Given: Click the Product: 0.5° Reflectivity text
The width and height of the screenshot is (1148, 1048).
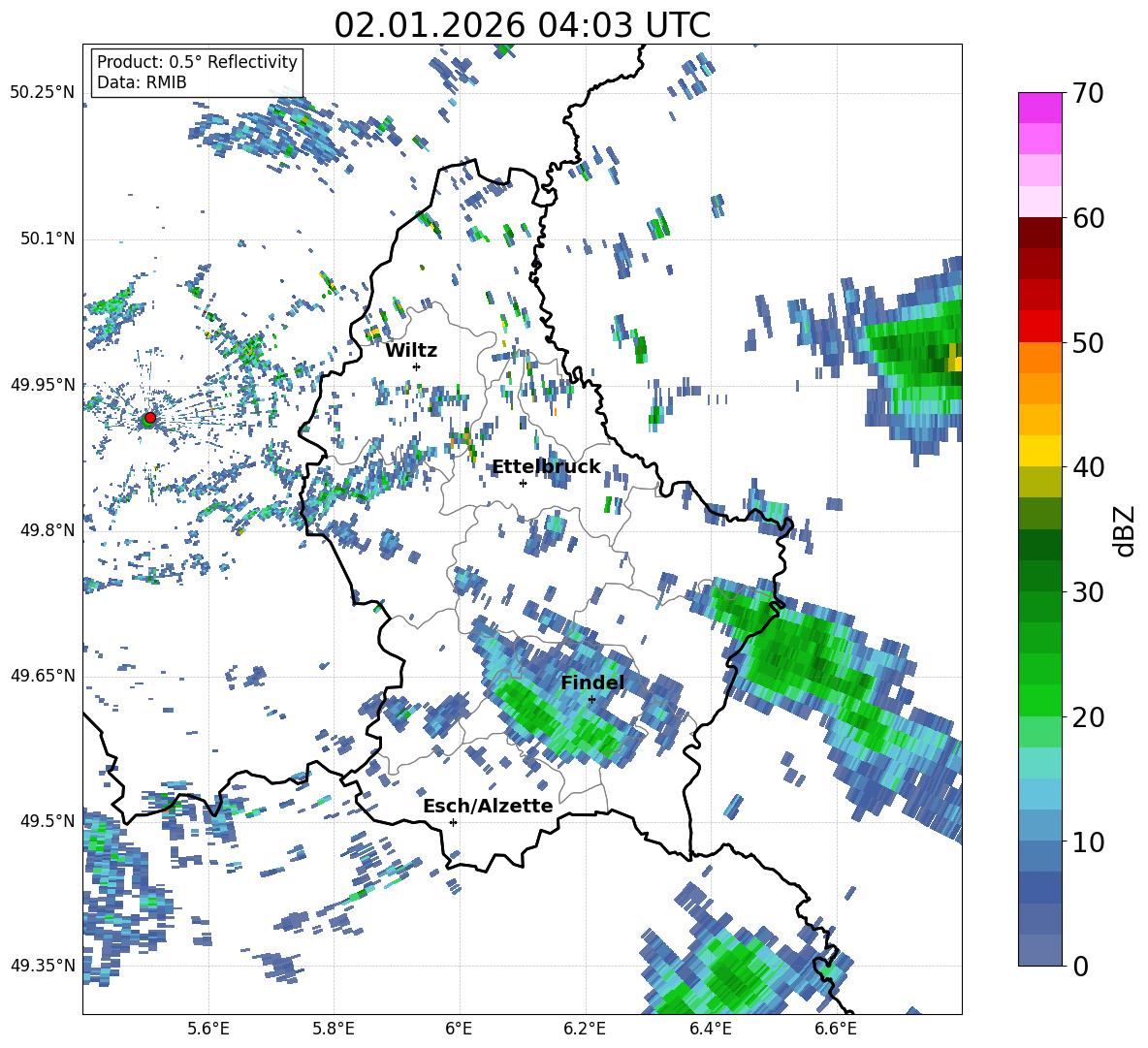Looking at the screenshot, I should [x=197, y=62].
